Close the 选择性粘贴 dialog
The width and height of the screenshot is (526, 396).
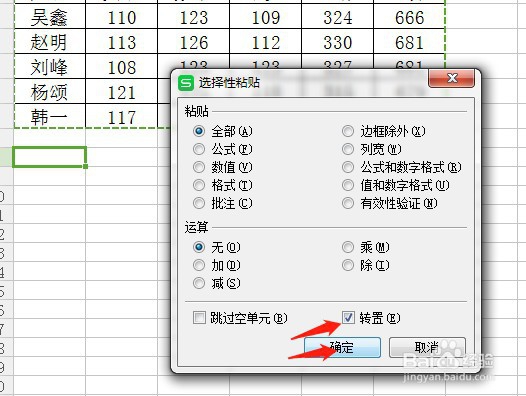452,79
